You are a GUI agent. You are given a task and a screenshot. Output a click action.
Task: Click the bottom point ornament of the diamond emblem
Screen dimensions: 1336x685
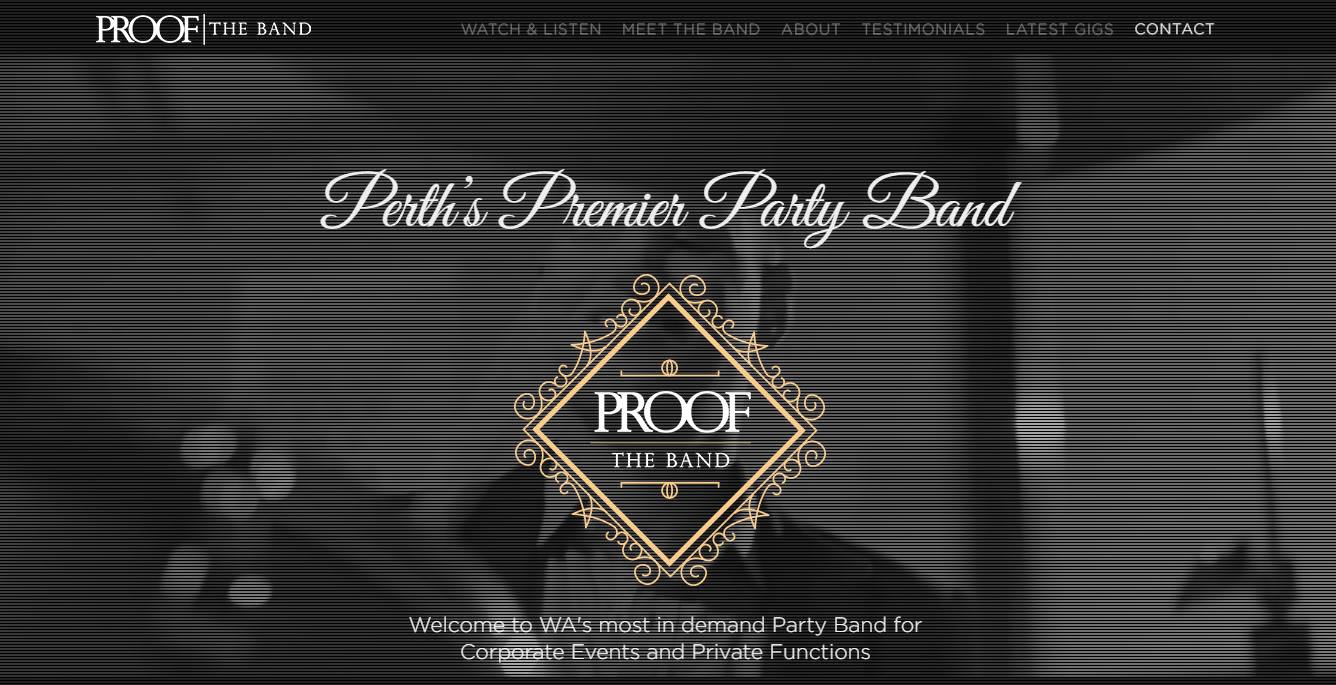[669, 574]
